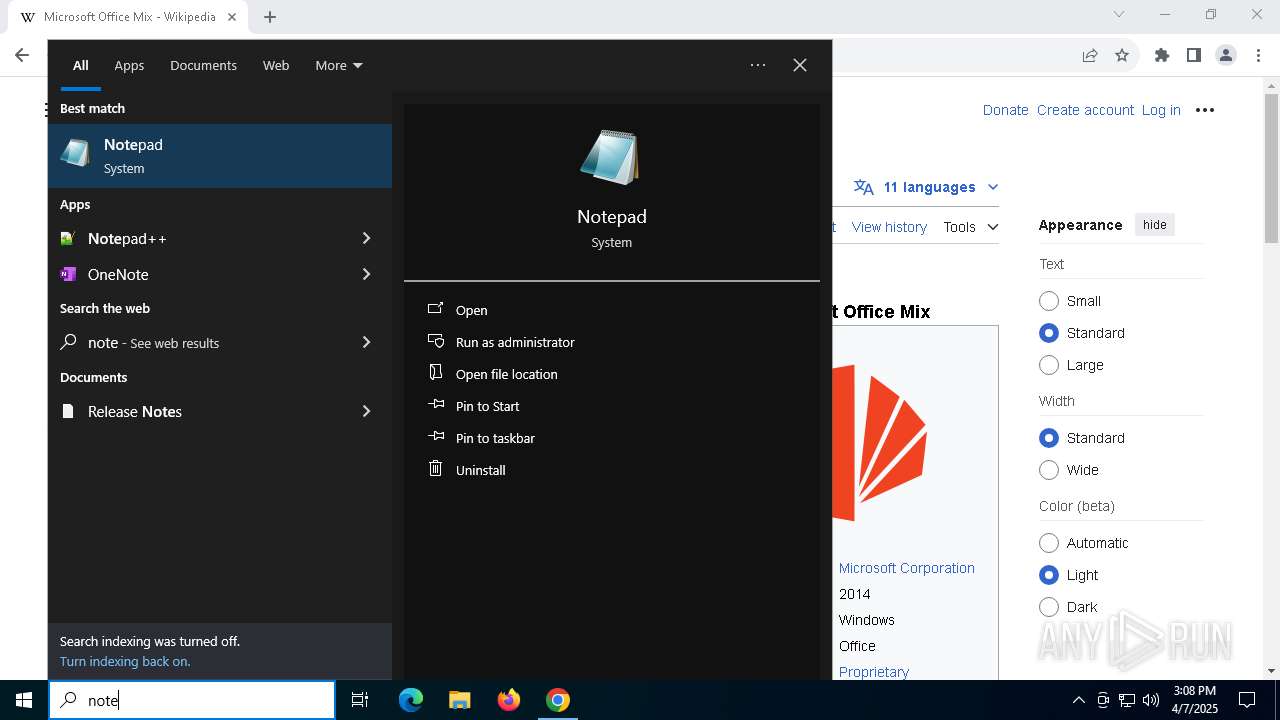Switch to the Web search tab
The width and height of the screenshot is (1280, 720).
click(x=276, y=65)
